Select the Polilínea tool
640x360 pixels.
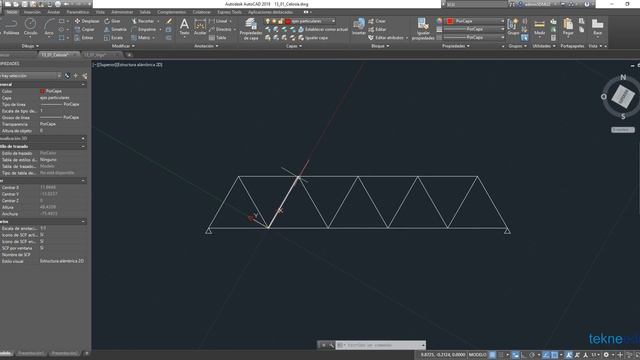[x=11, y=26]
